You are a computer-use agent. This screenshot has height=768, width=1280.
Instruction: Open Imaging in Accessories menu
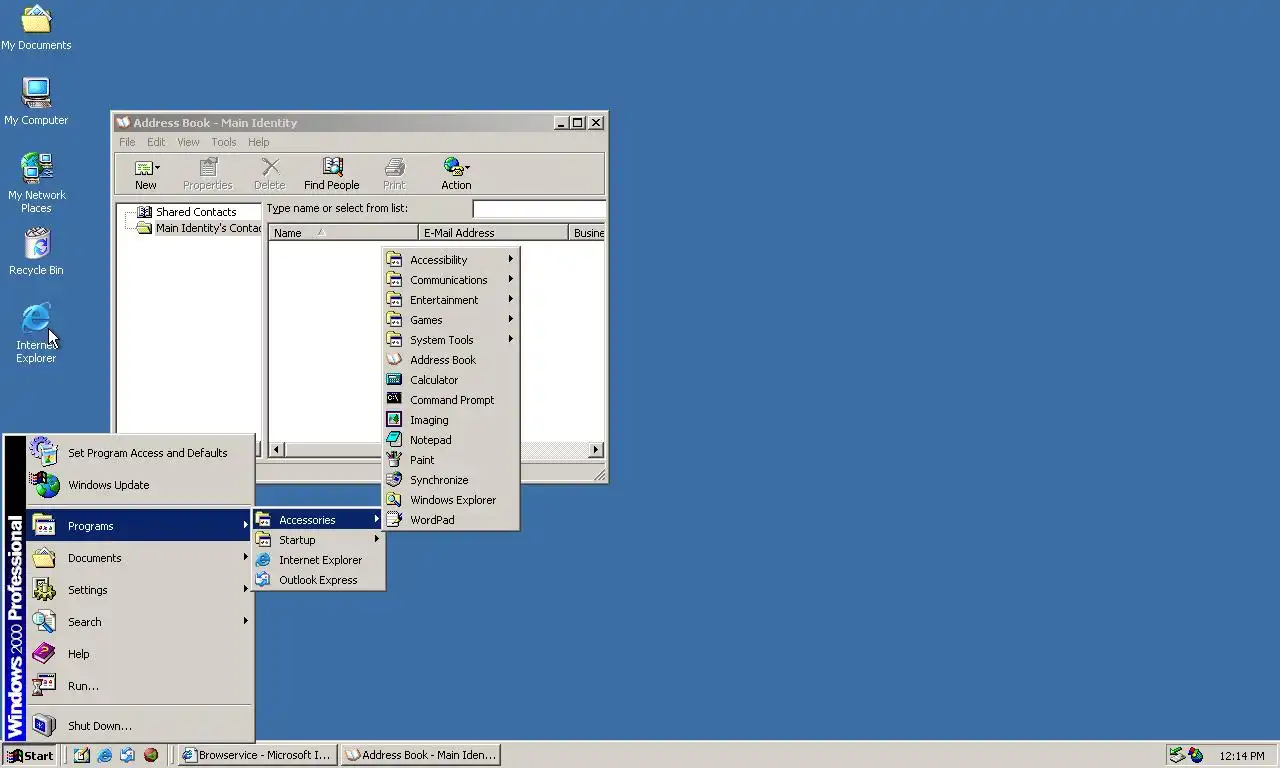click(x=450, y=420)
